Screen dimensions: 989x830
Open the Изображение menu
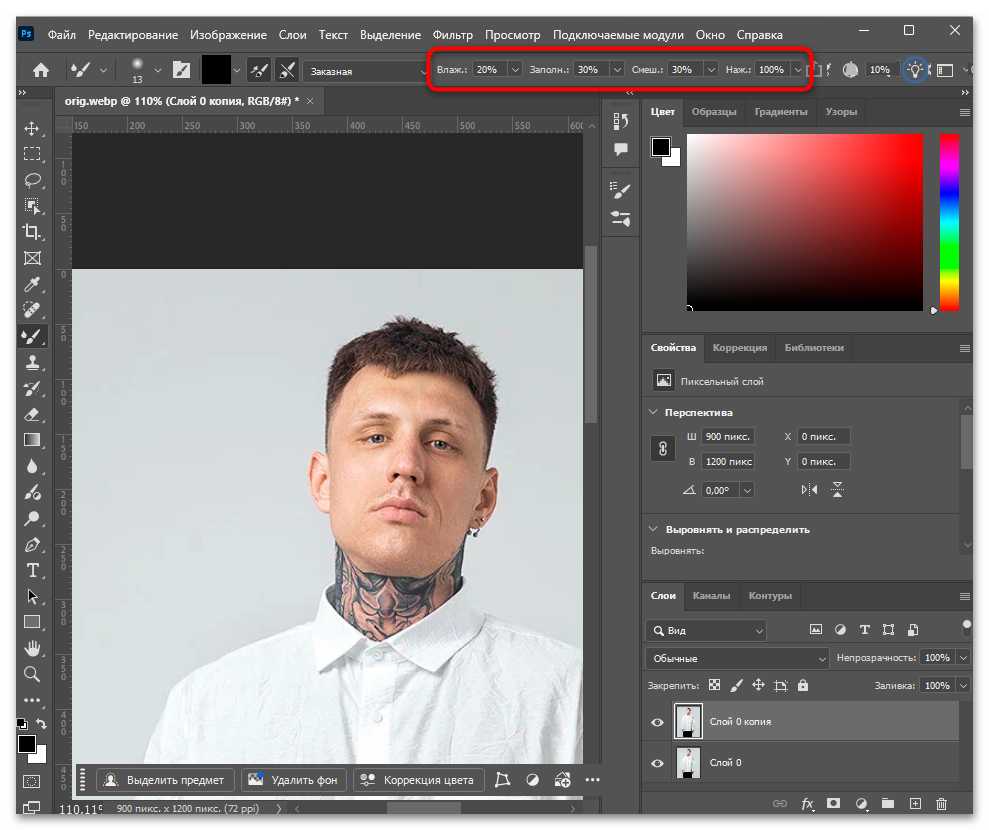228,35
